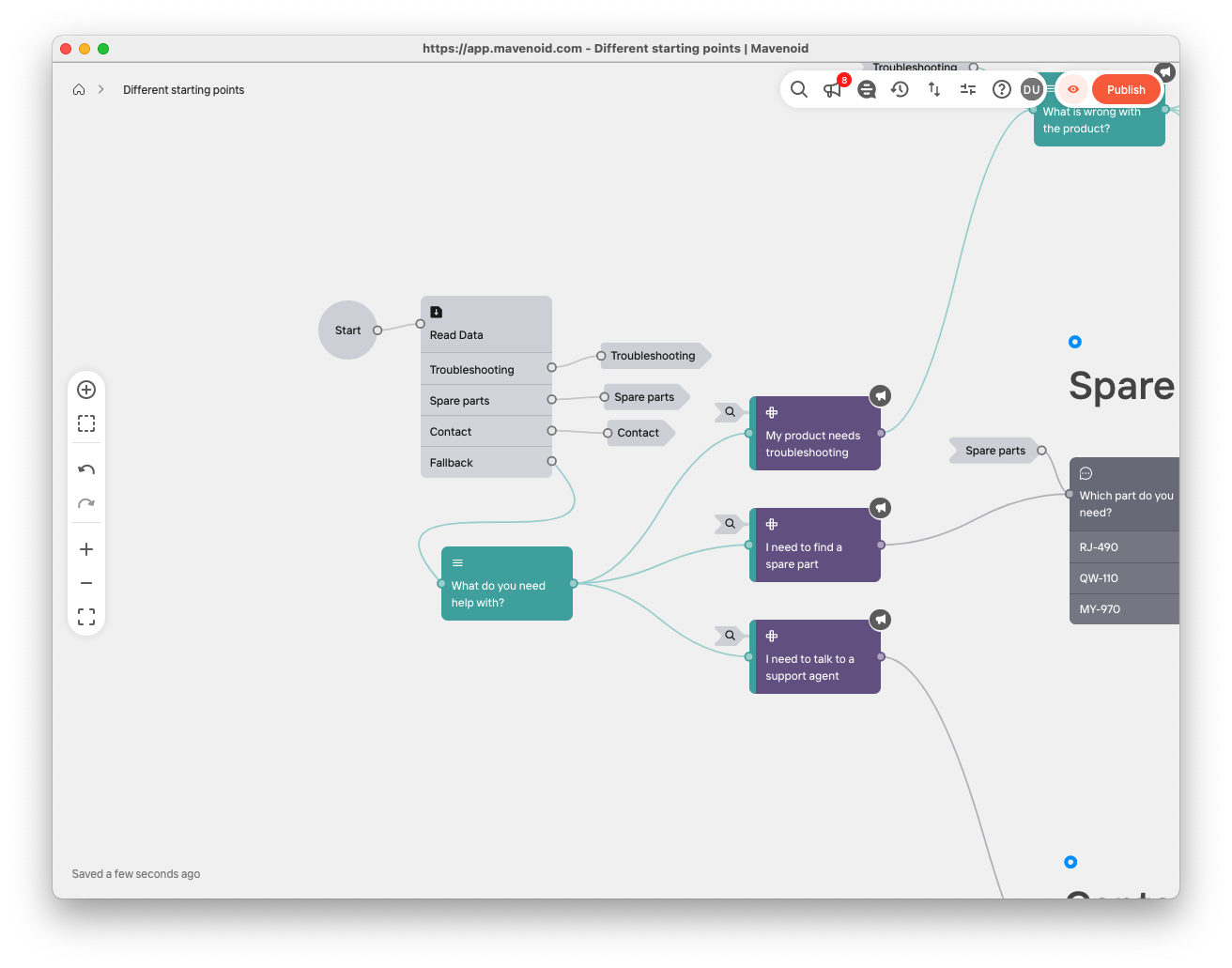The height and width of the screenshot is (968, 1232).
Task: Click the Start node circle
Action: (x=347, y=330)
